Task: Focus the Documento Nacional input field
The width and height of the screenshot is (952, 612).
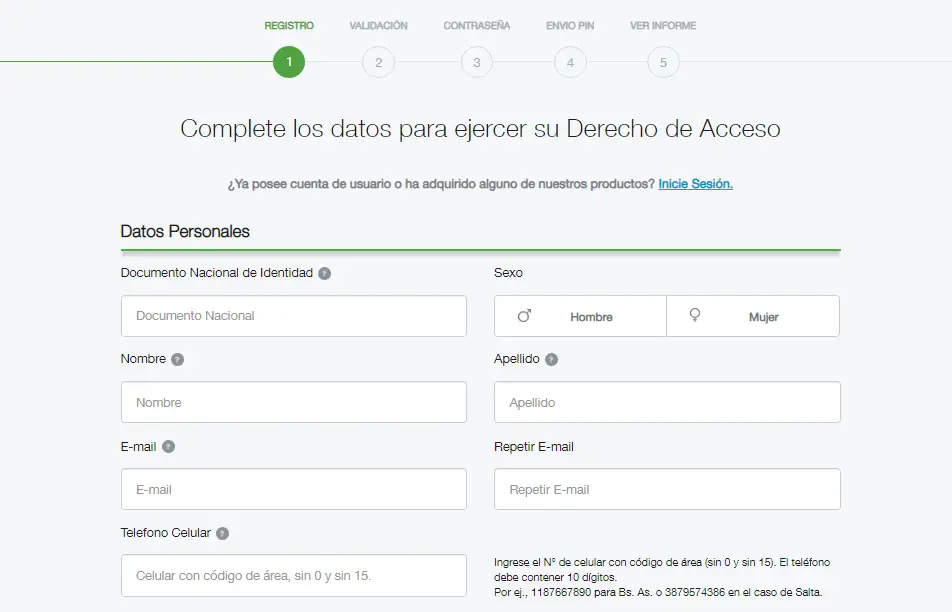Action: coord(294,316)
